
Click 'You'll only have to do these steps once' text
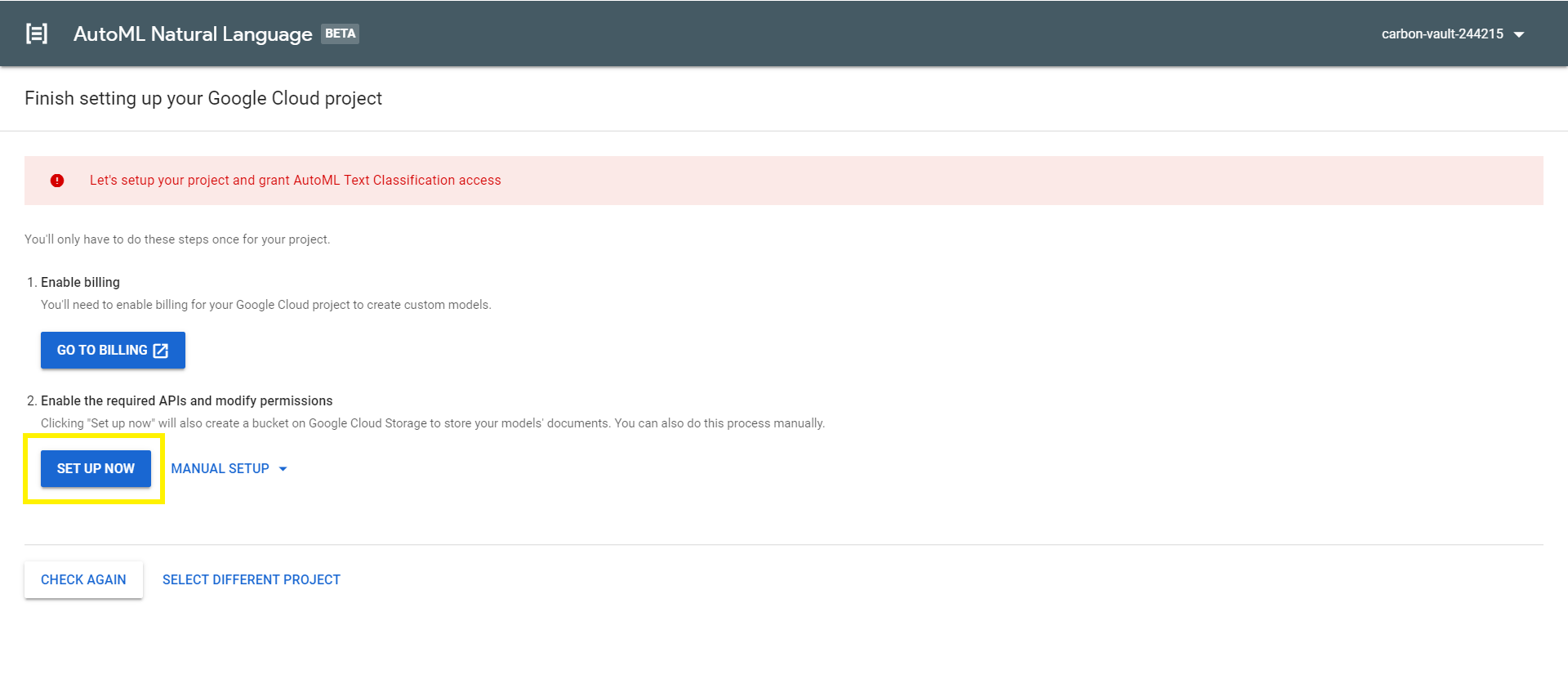pyautogui.click(x=177, y=239)
